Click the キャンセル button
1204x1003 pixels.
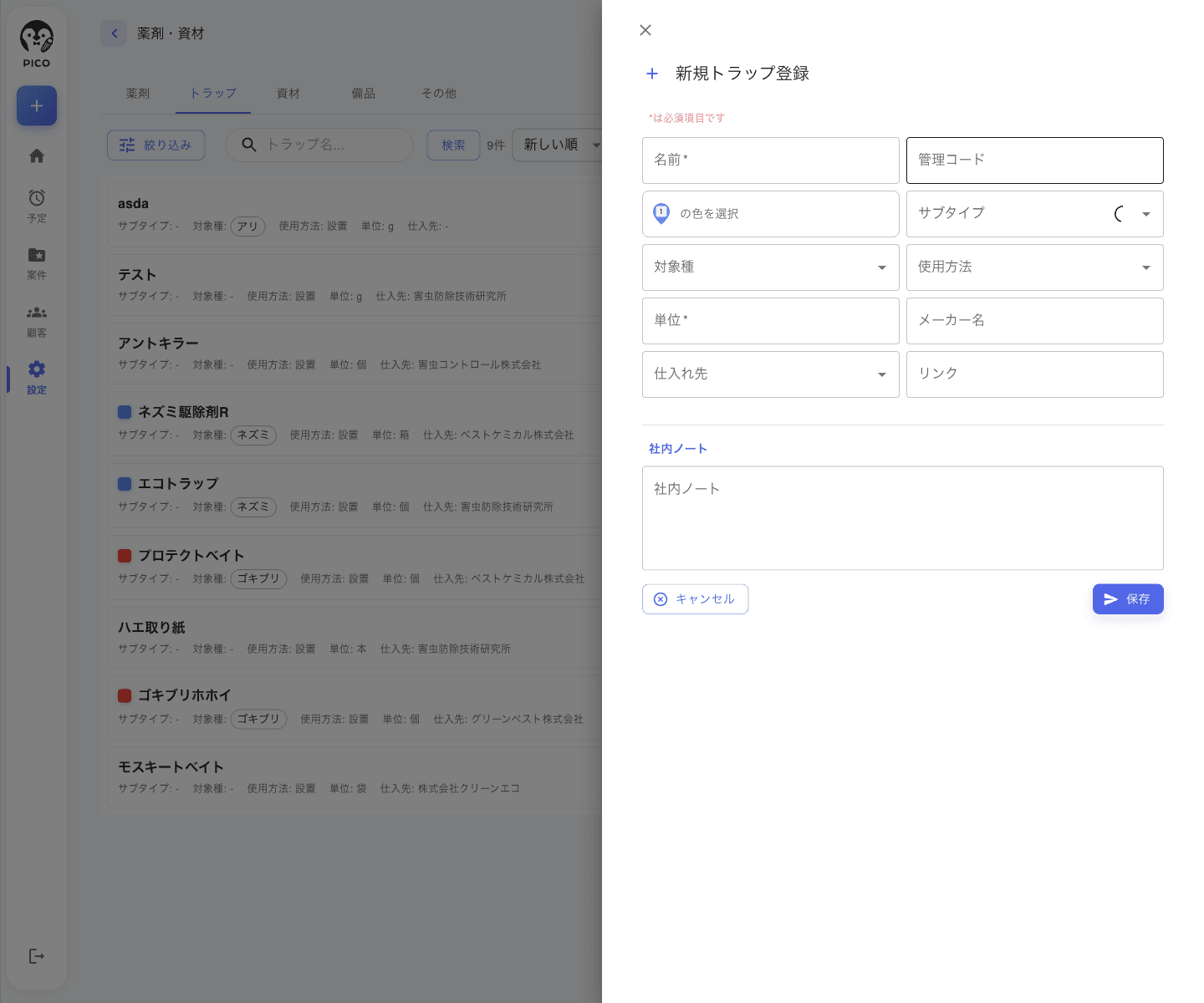(695, 599)
